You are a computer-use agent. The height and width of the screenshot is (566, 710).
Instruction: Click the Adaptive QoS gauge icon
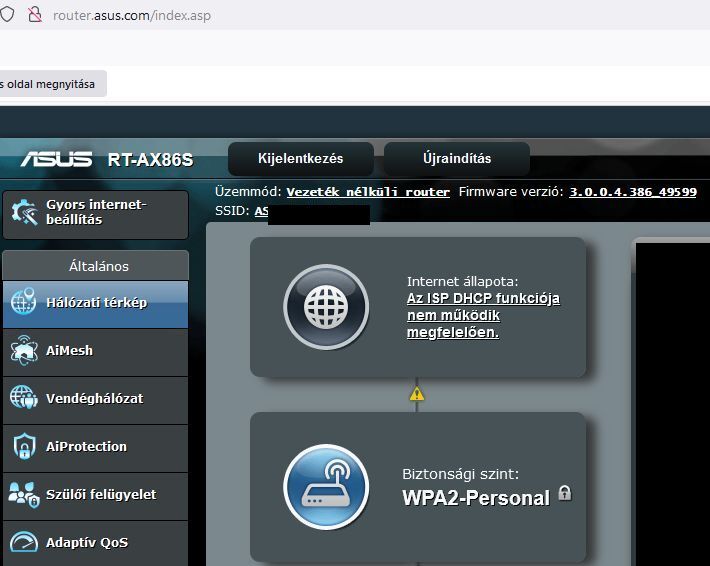click(x=24, y=542)
